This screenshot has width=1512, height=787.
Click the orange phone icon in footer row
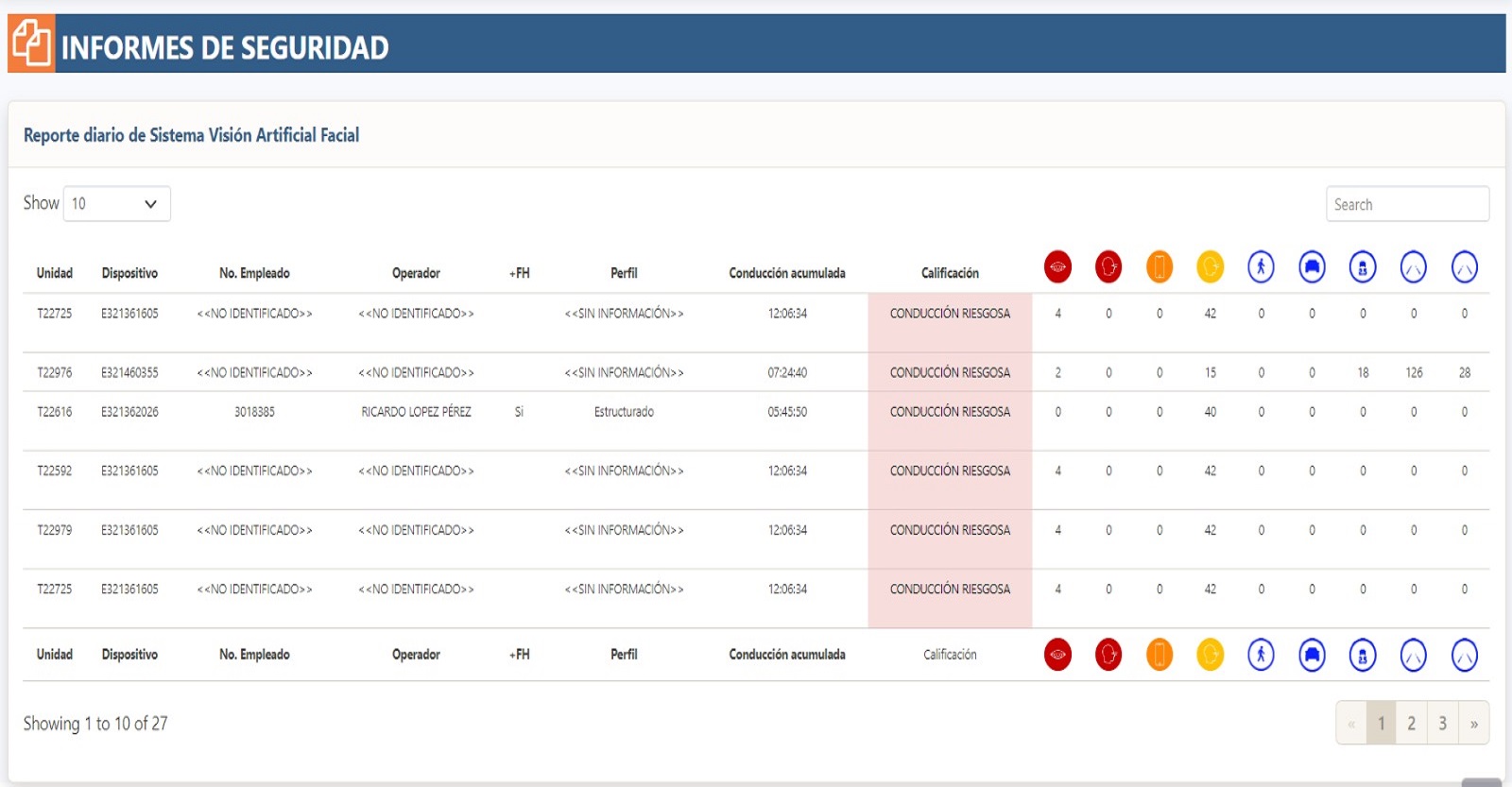tap(1160, 655)
